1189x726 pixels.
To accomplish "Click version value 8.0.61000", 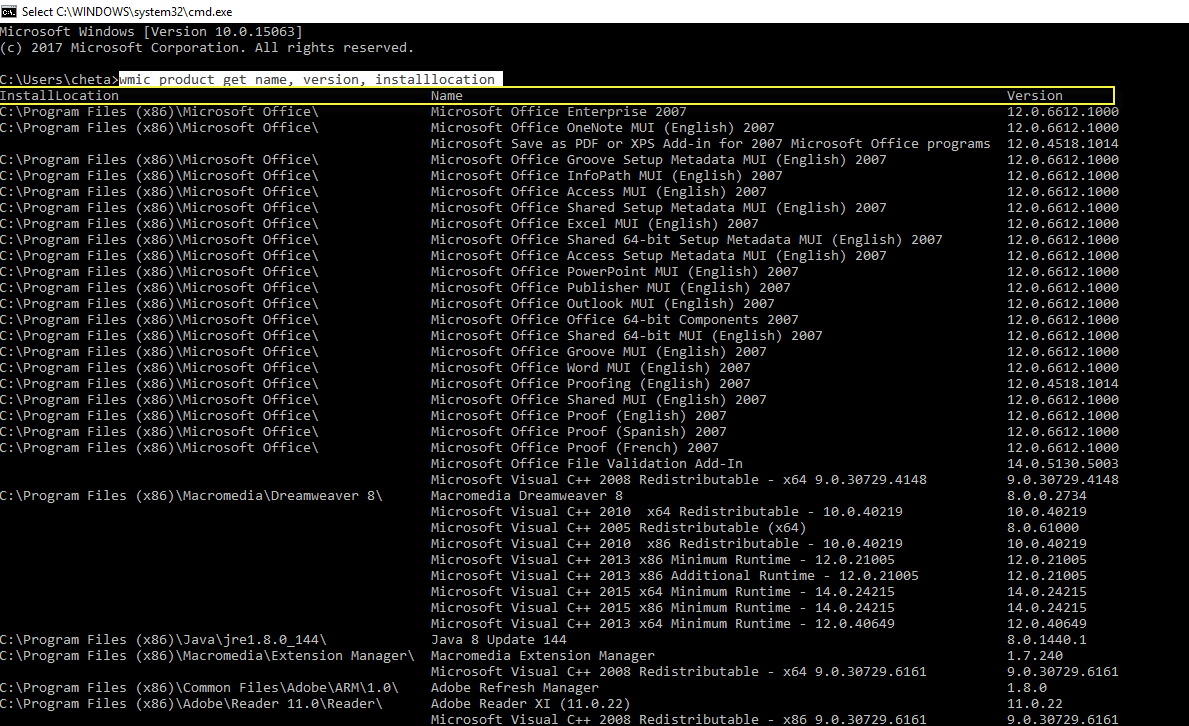I will coord(1043,526).
